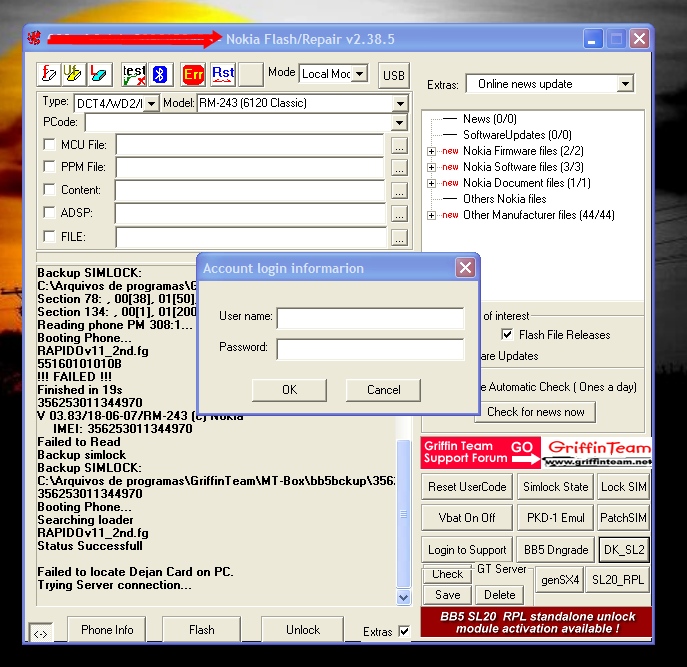Open the Model RM-243 dropdown
The width and height of the screenshot is (687, 667).
click(x=400, y=103)
